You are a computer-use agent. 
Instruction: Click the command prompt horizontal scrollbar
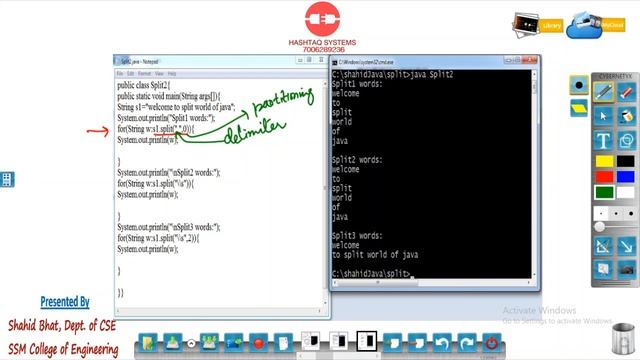(432, 282)
